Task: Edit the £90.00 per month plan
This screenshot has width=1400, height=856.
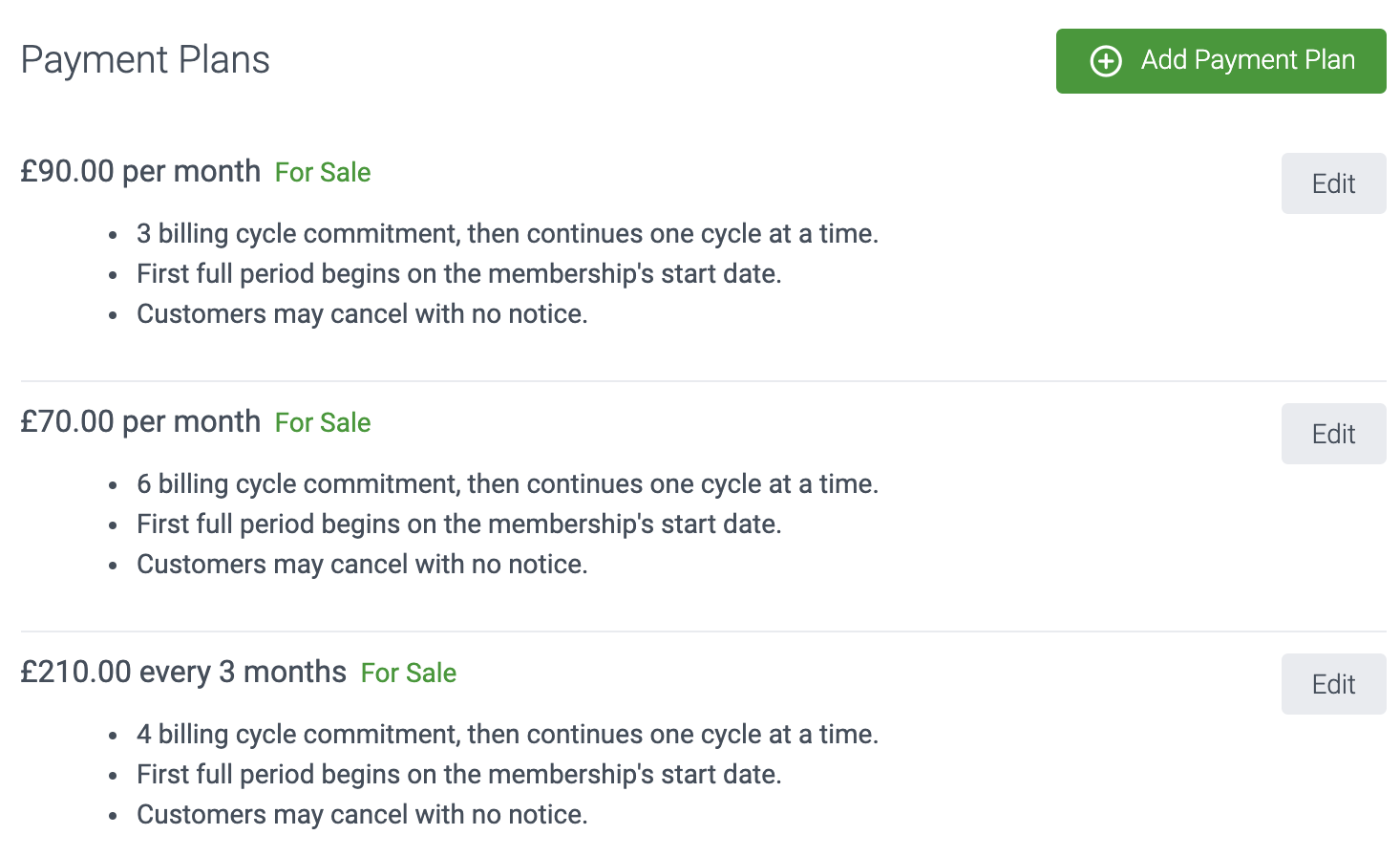Action: [x=1333, y=183]
